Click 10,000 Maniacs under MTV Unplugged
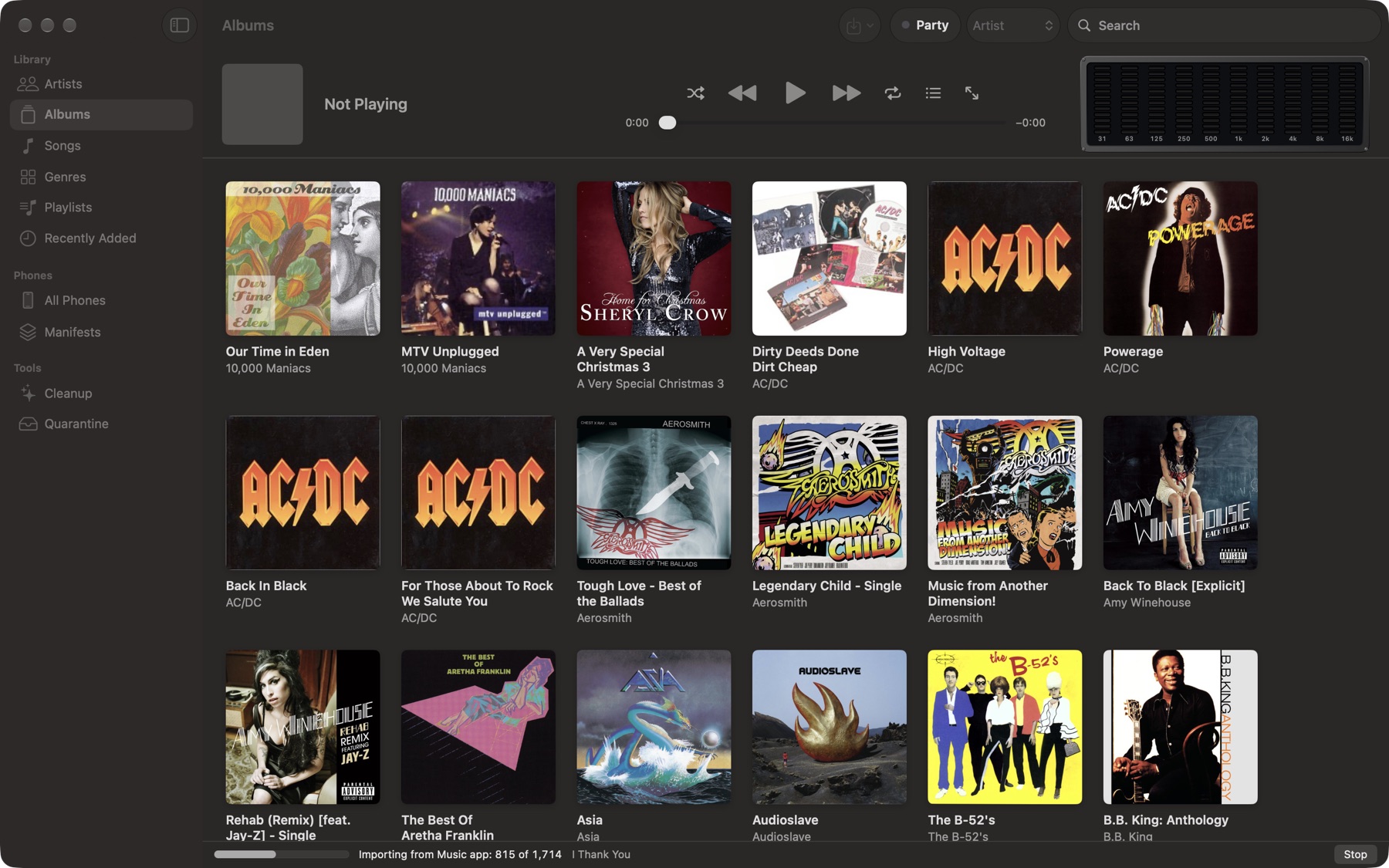 coord(444,369)
